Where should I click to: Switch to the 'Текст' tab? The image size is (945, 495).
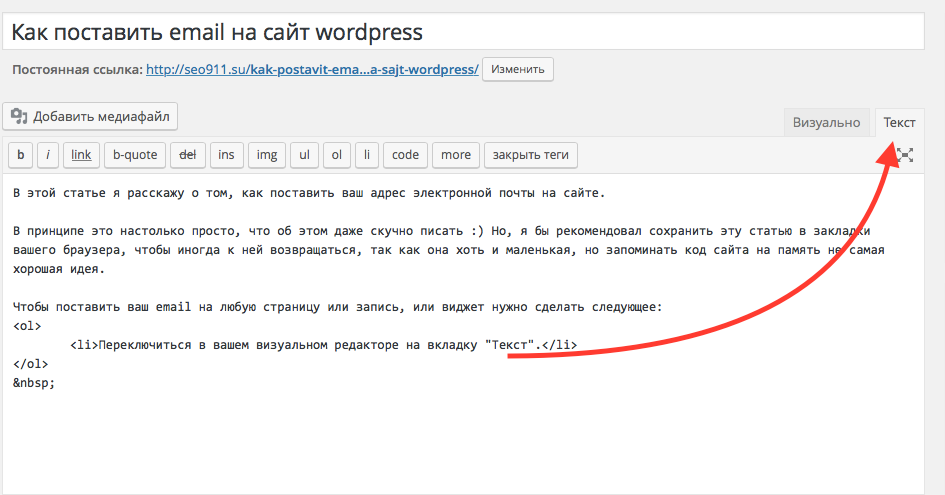click(x=898, y=122)
